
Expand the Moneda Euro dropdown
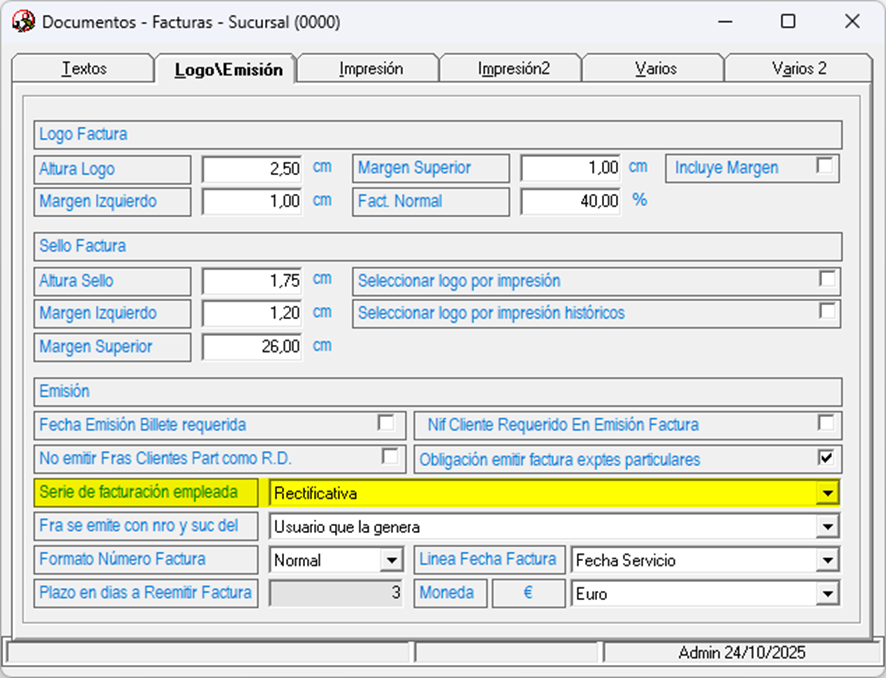coord(827,594)
